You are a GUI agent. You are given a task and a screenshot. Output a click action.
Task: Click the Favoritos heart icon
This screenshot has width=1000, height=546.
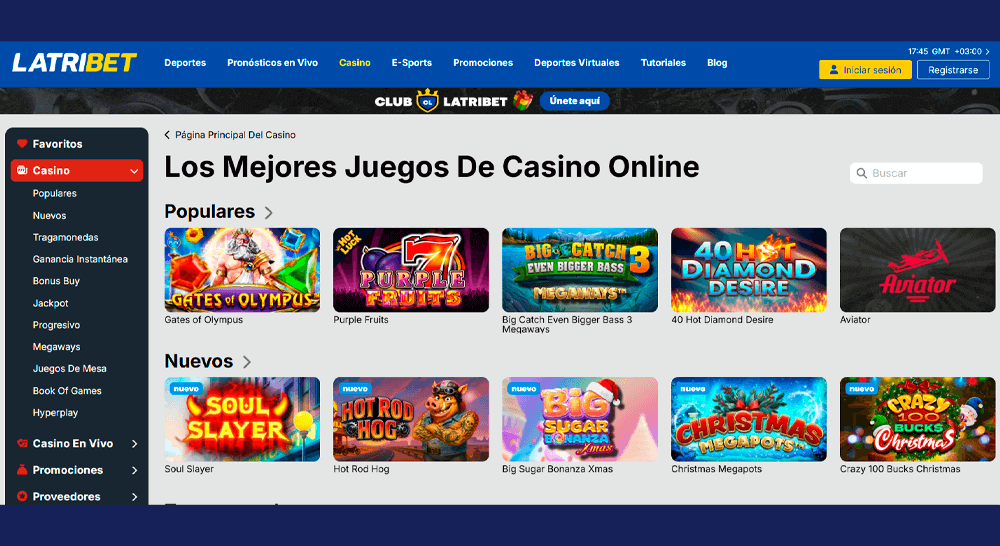[x=22, y=144]
